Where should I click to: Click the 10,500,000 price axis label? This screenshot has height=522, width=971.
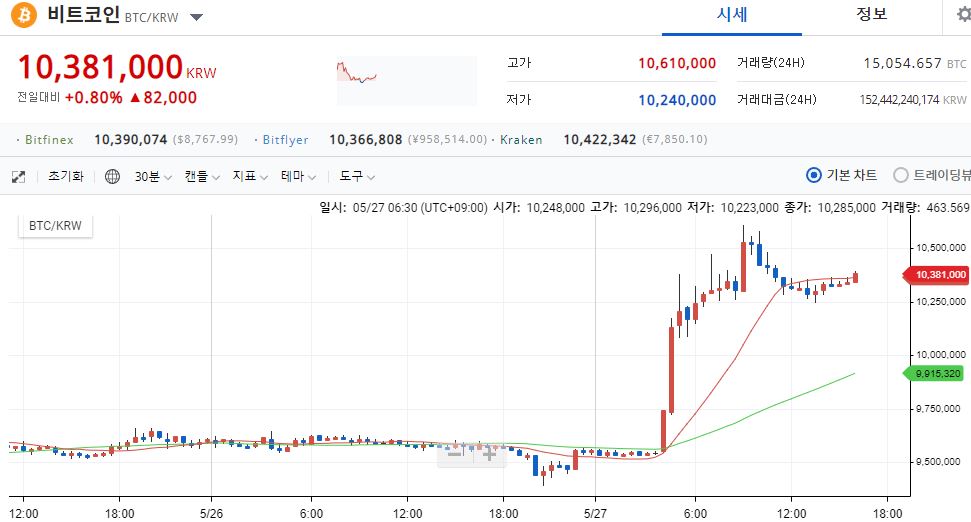[x=941, y=248]
